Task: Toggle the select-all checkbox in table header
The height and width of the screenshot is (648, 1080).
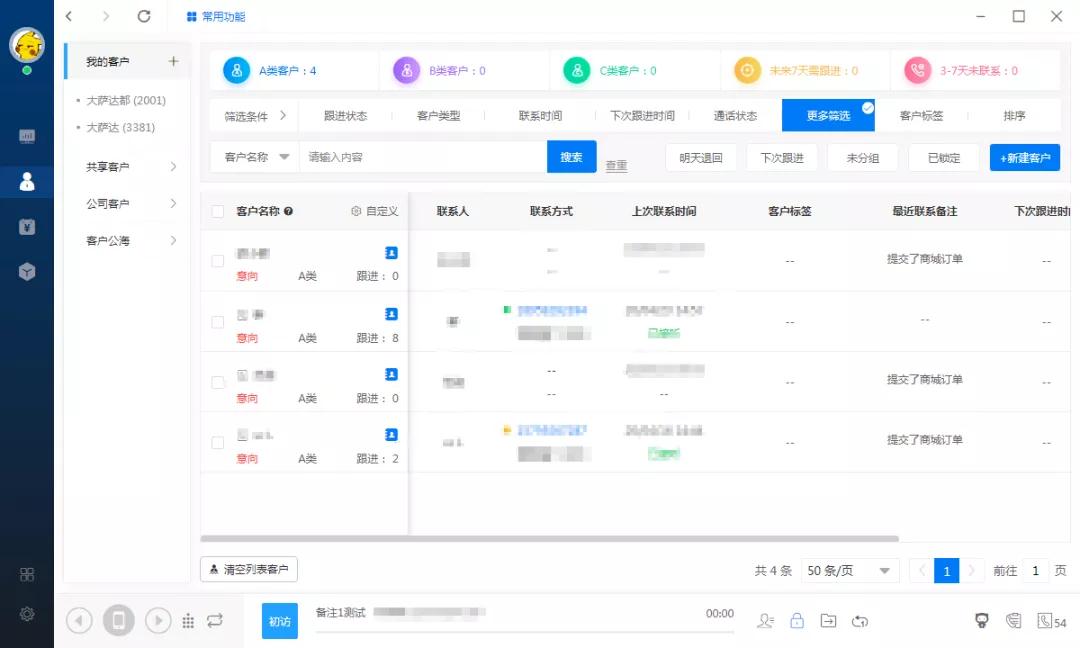Action: click(218, 211)
